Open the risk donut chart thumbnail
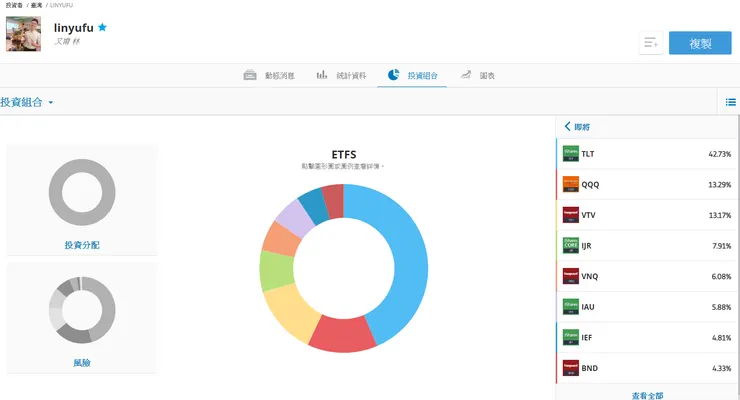The image size is (740, 400). (x=82, y=310)
